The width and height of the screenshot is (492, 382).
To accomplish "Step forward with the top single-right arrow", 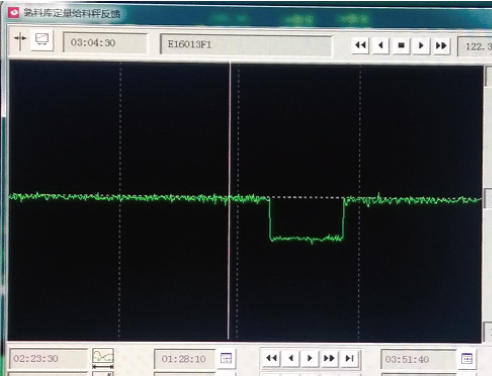I will coord(421,45).
